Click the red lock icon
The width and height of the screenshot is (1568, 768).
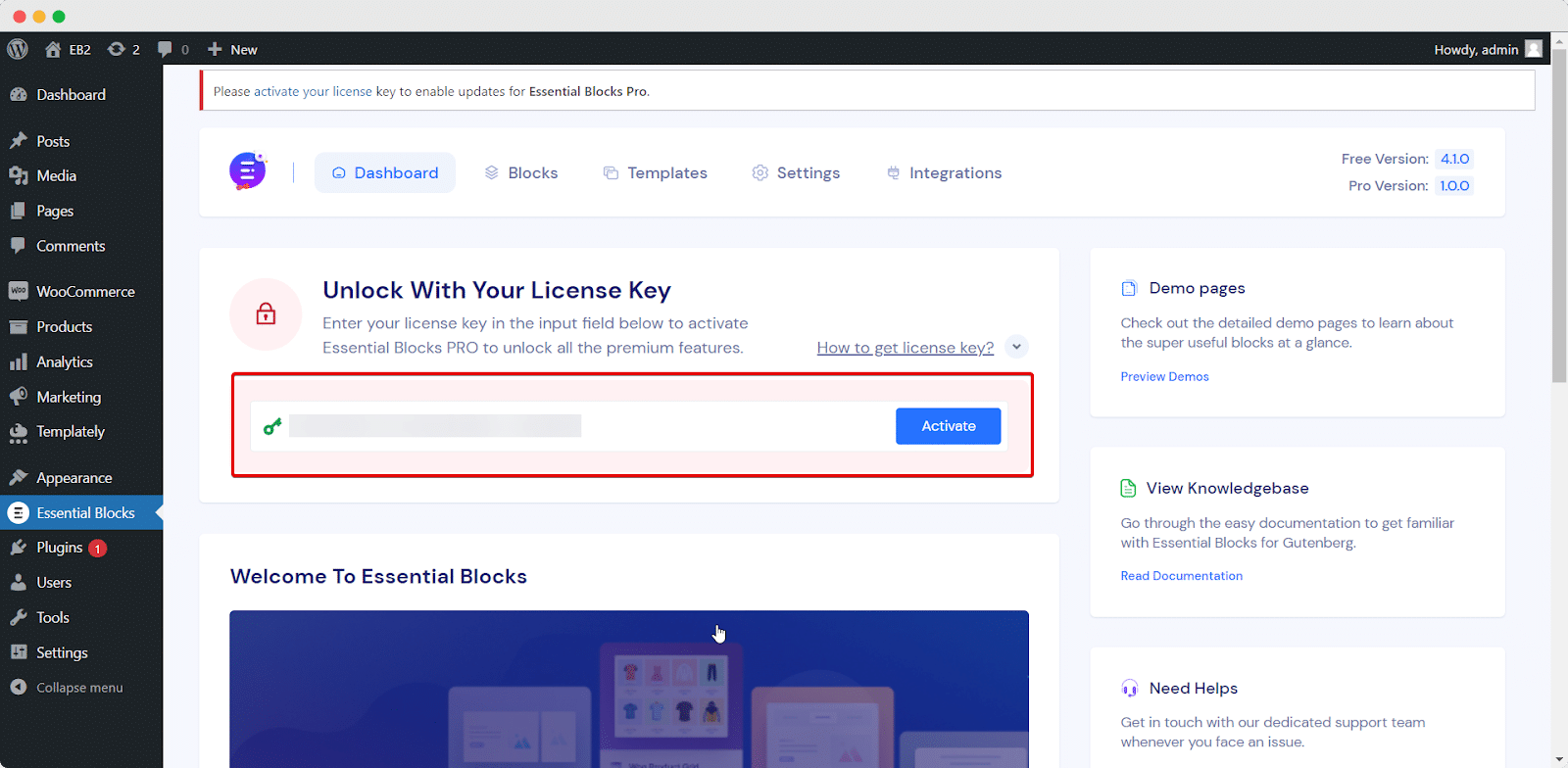266,314
